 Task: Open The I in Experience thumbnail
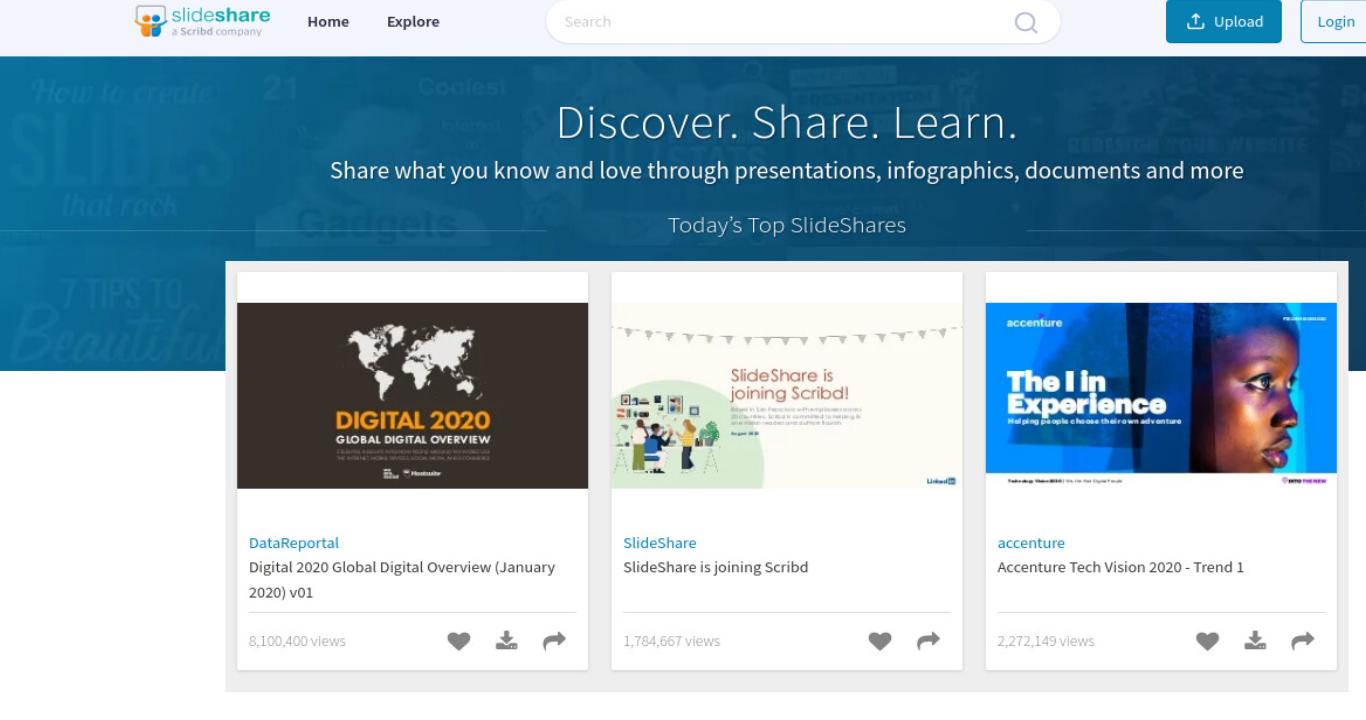(x=1161, y=396)
